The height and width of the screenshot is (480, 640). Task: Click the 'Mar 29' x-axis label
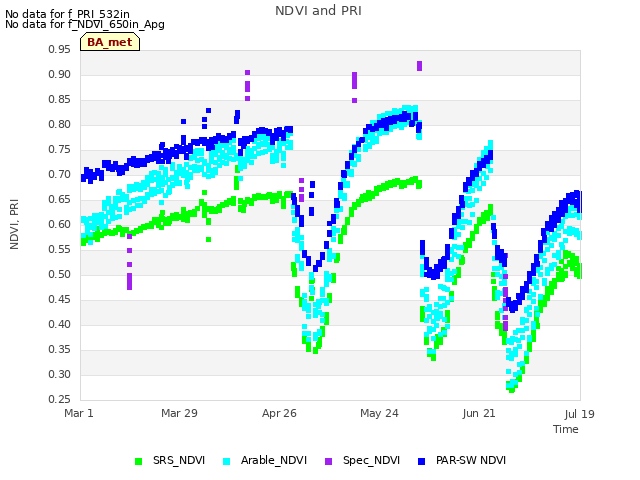click(179, 413)
